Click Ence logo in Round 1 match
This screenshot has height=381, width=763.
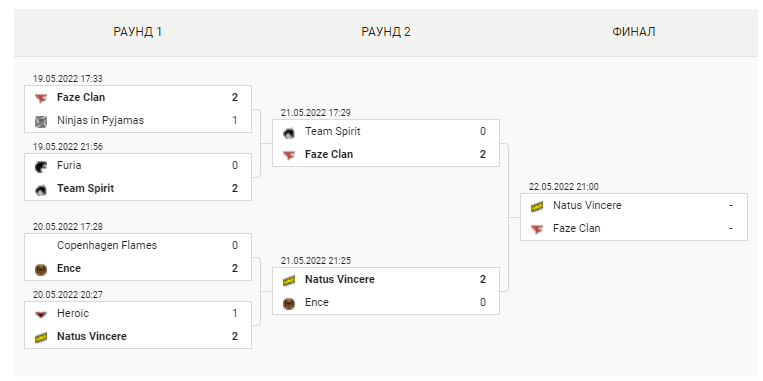coord(41,270)
